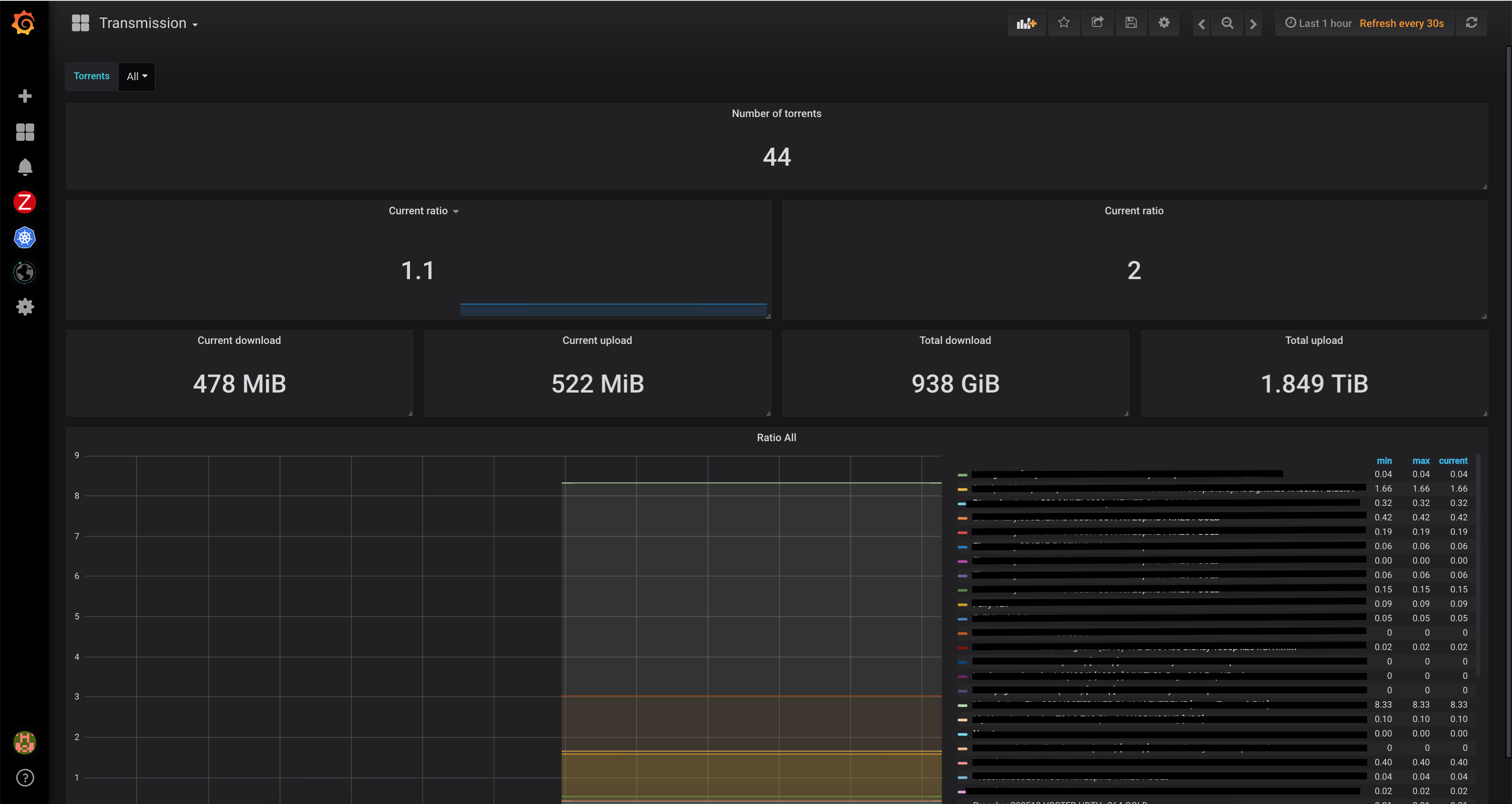Open the Kubernetes plugin icon
This screenshot has height=804, width=1512.
tap(25, 238)
